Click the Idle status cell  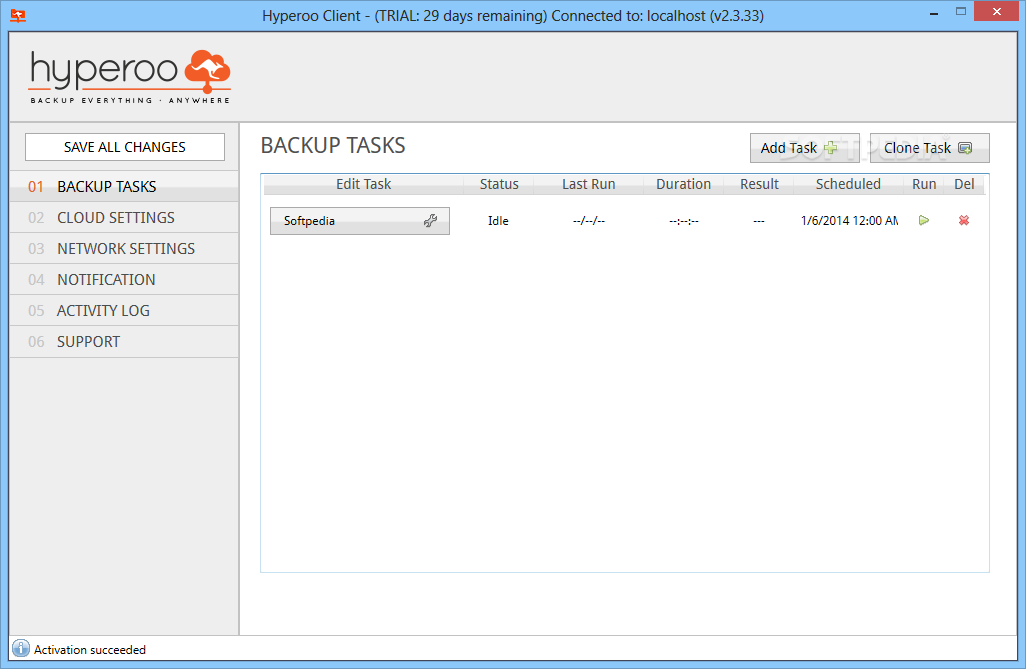click(498, 221)
